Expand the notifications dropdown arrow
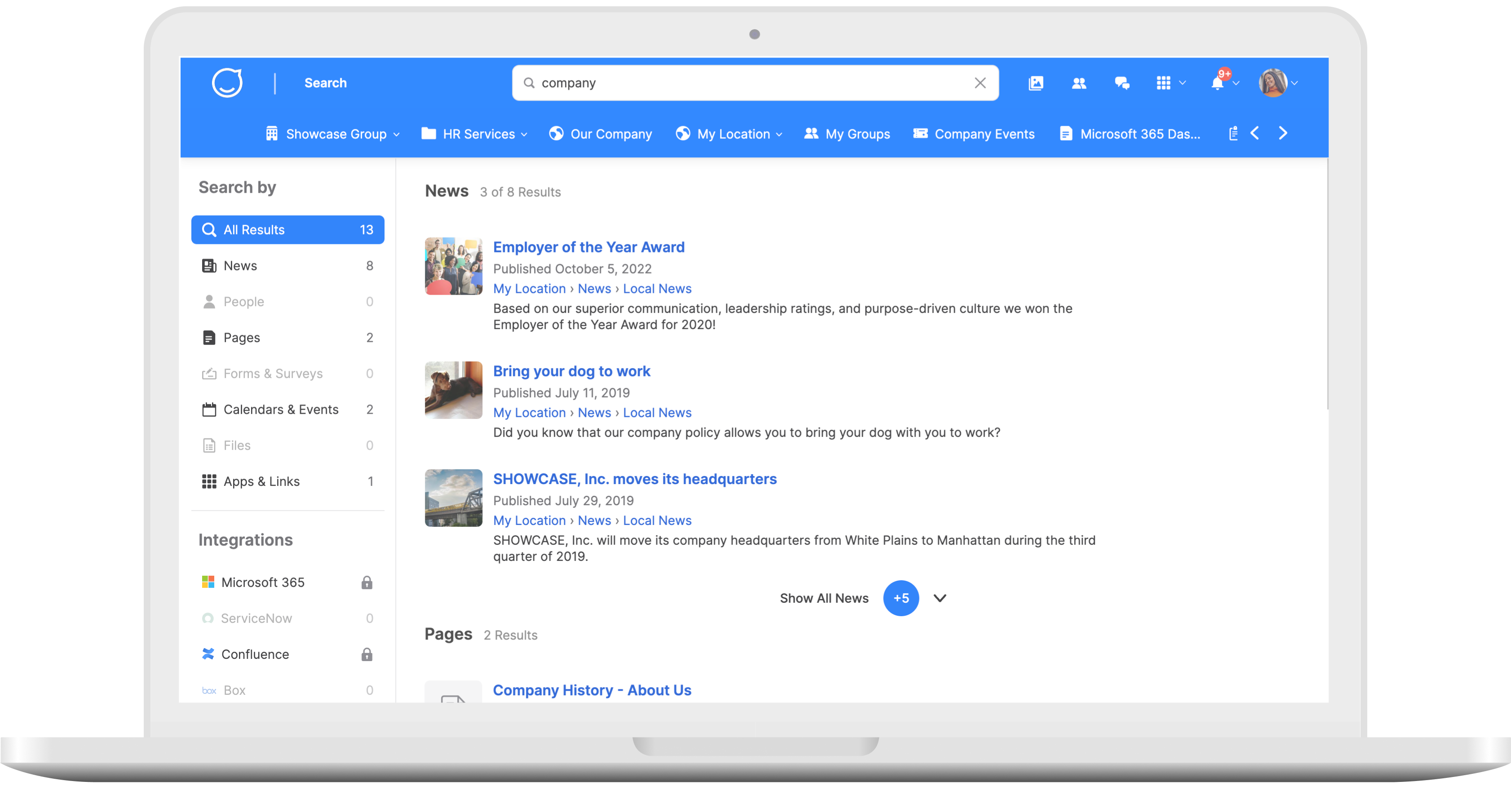 tap(1236, 84)
